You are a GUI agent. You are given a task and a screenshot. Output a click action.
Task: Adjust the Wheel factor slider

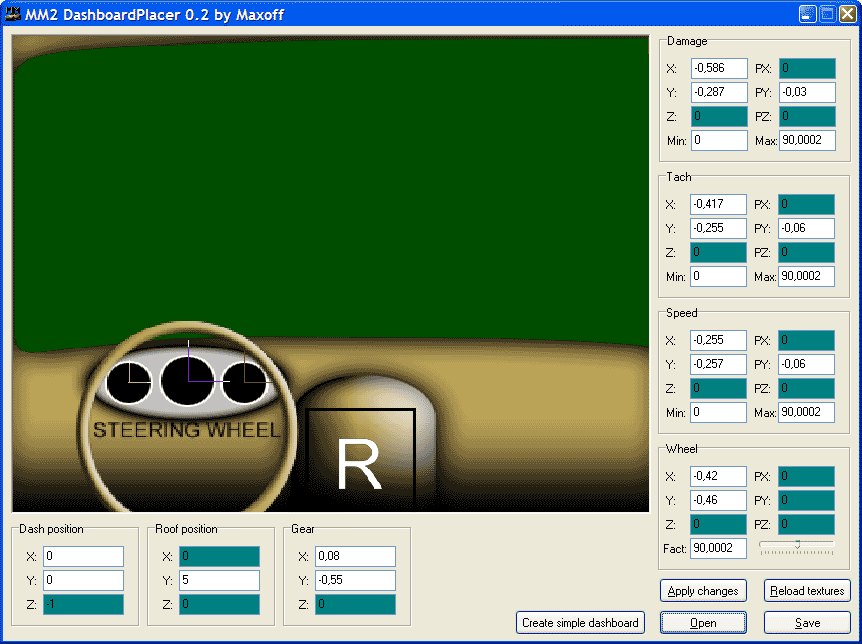pos(797,545)
